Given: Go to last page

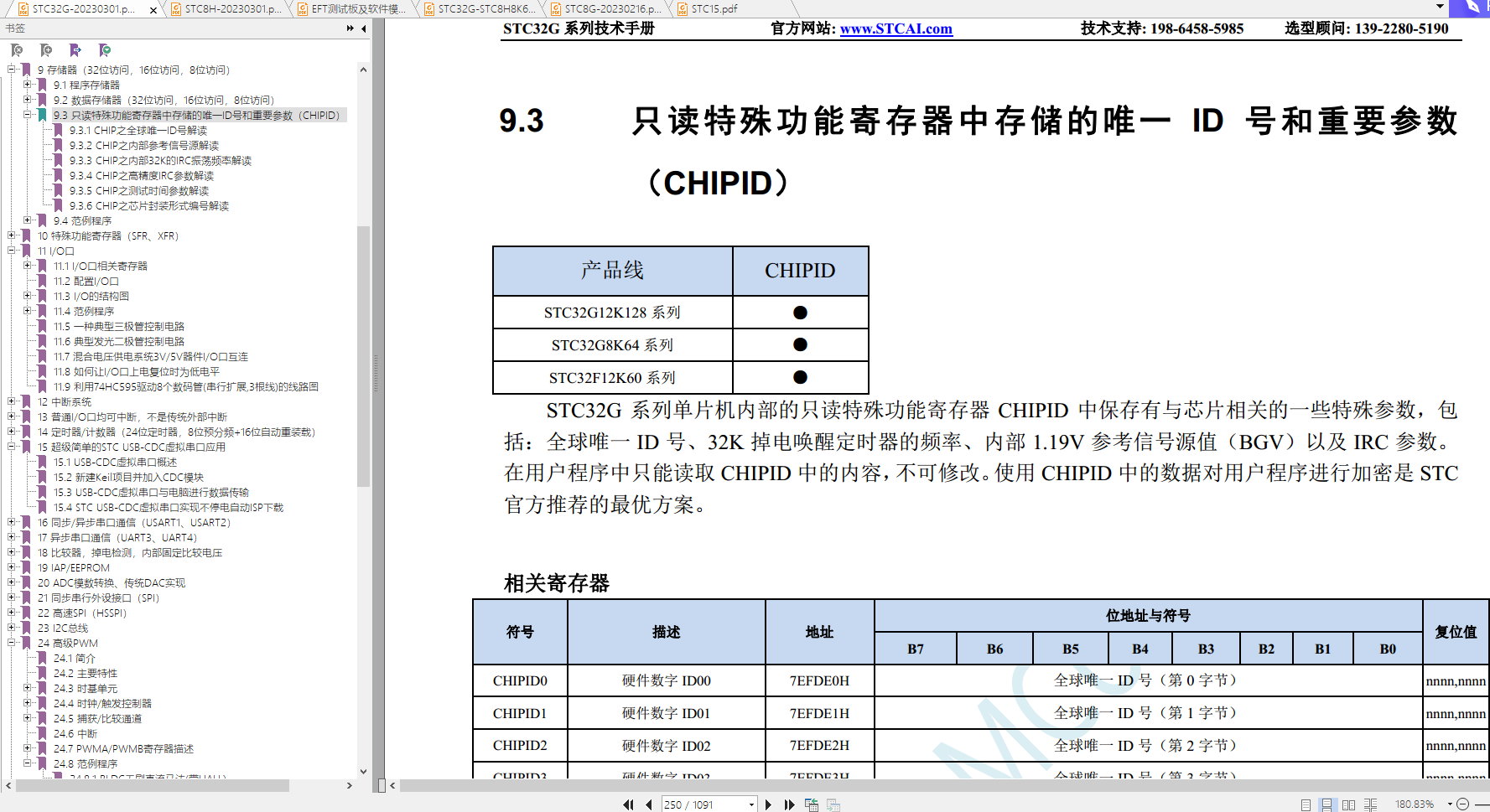Looking at the screenshot, I should (789, 804).
